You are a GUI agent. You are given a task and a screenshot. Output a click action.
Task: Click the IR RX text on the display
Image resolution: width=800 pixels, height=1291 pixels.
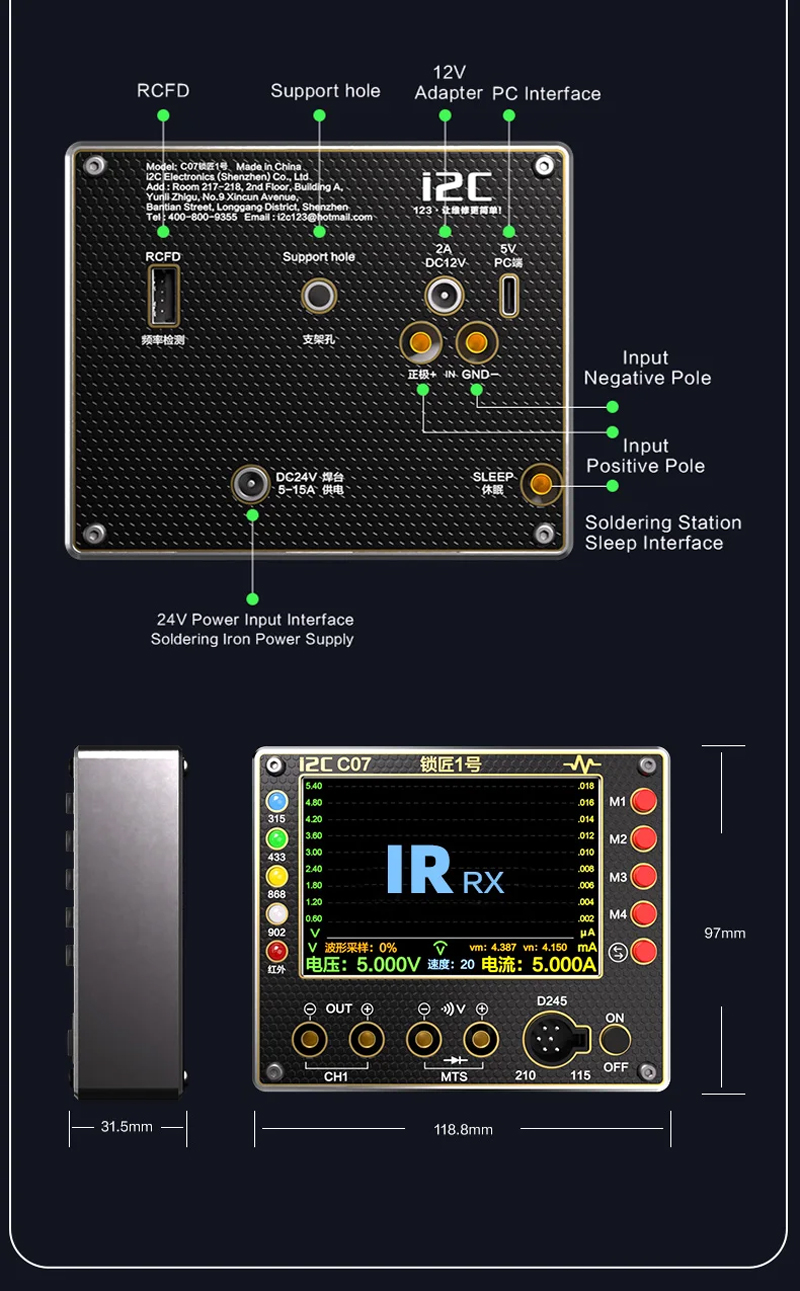[x=445, y=870]
